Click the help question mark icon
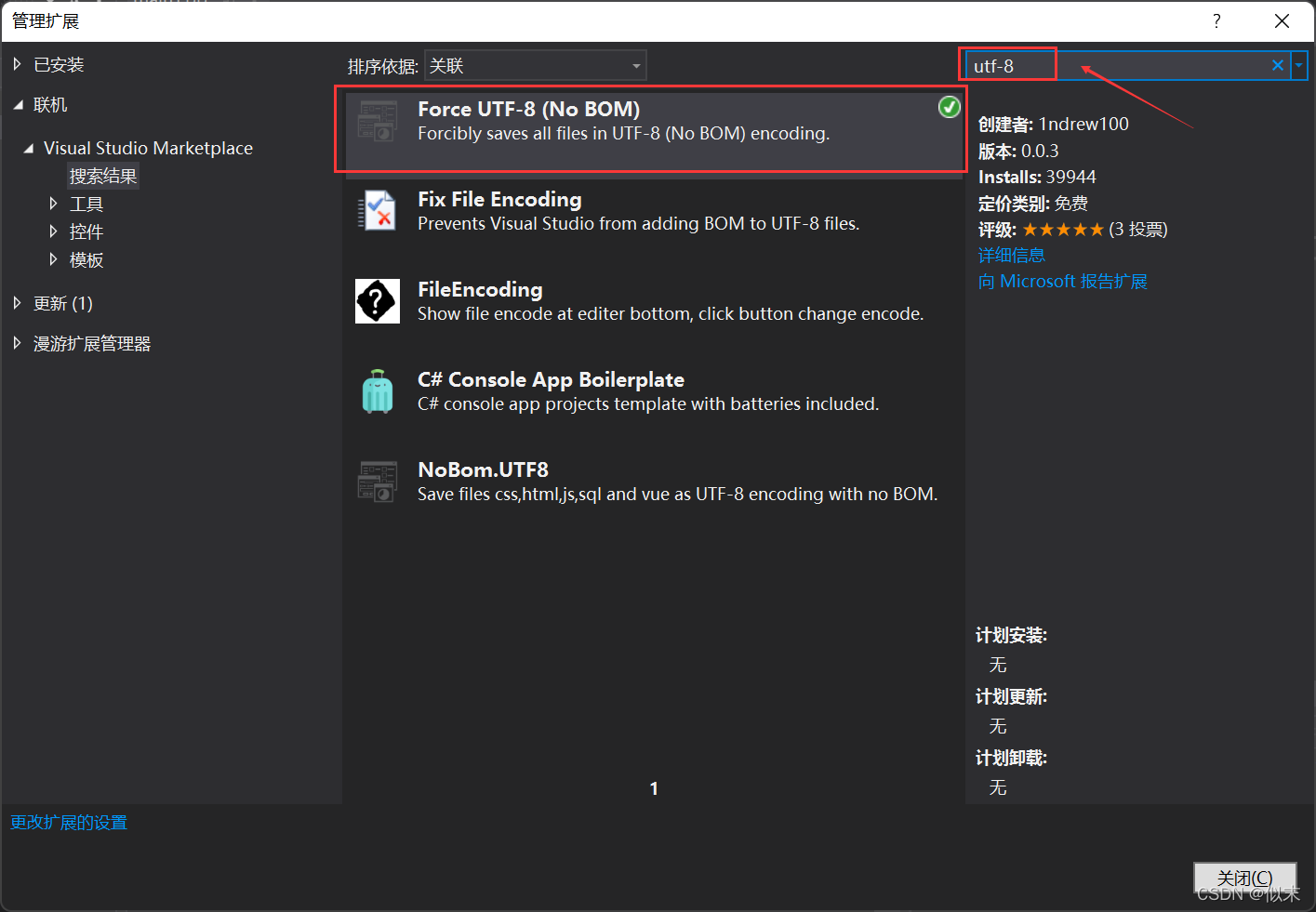Screen dimensions: 1316x912 click(x=1216, y=20)
